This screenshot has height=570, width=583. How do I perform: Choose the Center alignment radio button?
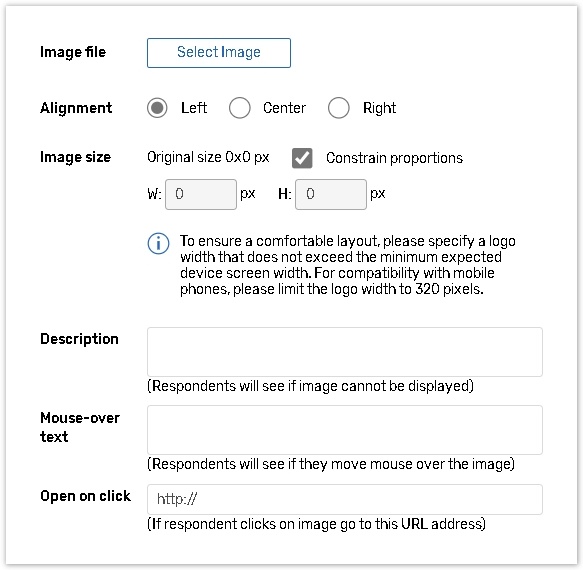pyautogui.click(x=239, y=108)
